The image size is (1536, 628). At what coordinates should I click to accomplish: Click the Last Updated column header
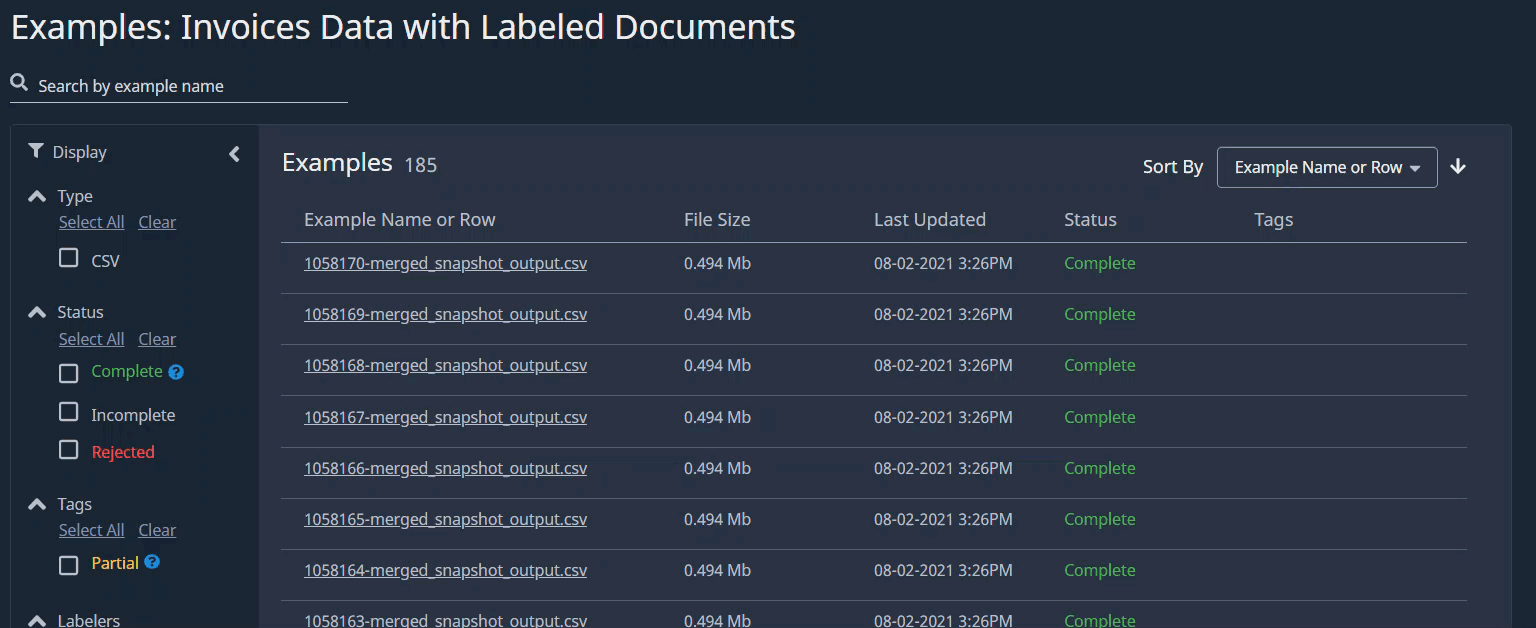[930, 220]
